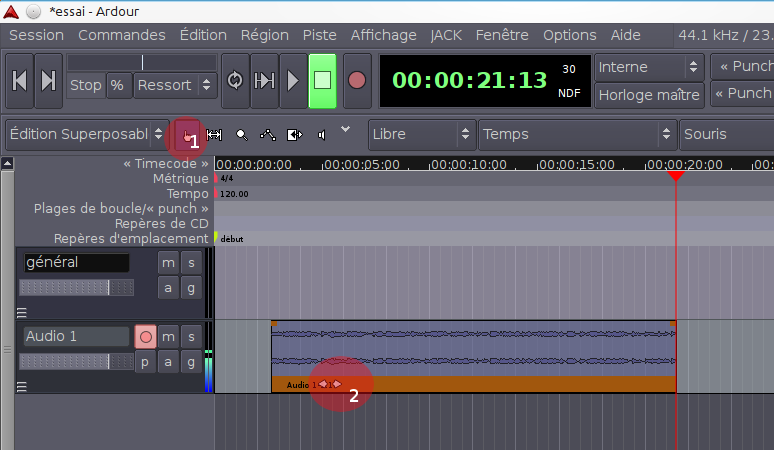Select the Audio 1 region waveform
Screen dimensions: 774x450
pyautogui.click(x=474, y=348)
